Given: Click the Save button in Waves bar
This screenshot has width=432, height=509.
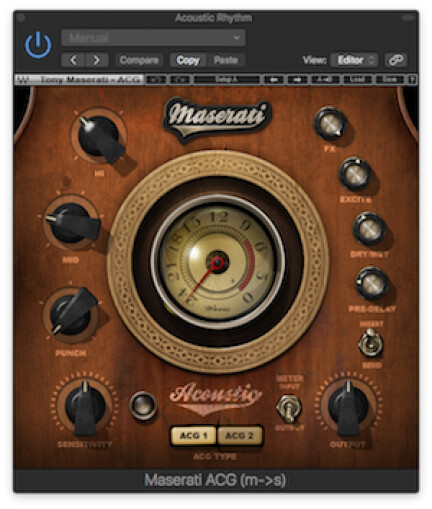Looking at the screenshot, I should click(389, 80).
